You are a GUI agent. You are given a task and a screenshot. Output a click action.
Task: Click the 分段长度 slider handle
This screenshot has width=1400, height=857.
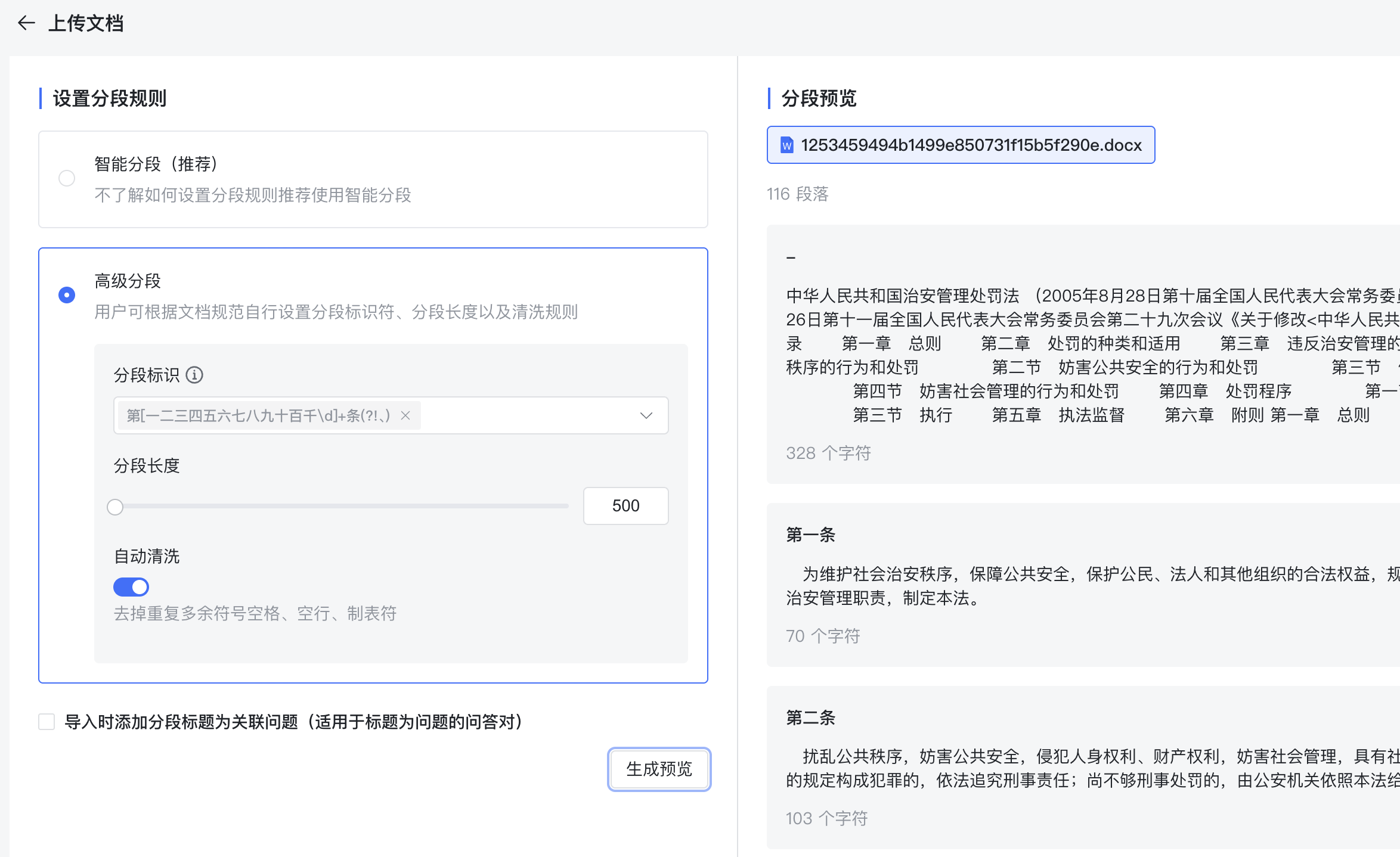click(x=115, y=507)
